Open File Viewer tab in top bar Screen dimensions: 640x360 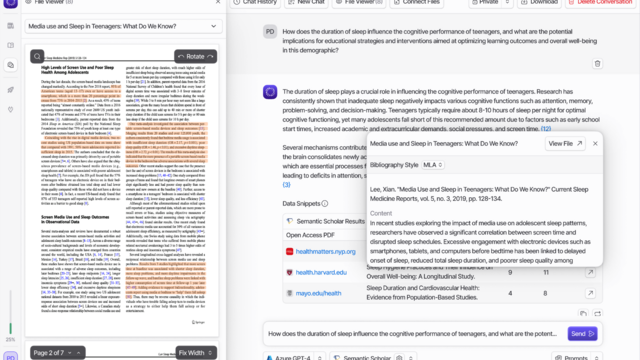click(359, 2)
